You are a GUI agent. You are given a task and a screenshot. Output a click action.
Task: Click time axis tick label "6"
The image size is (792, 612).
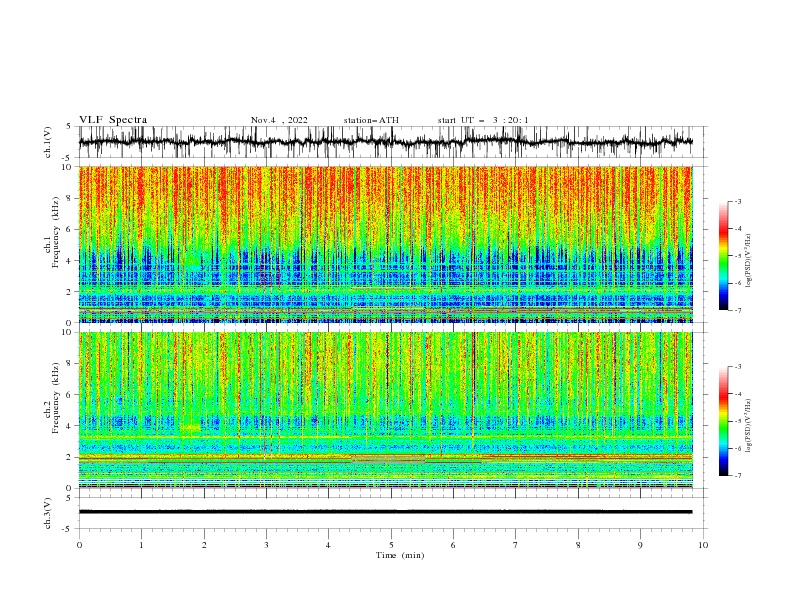point(454,545)
